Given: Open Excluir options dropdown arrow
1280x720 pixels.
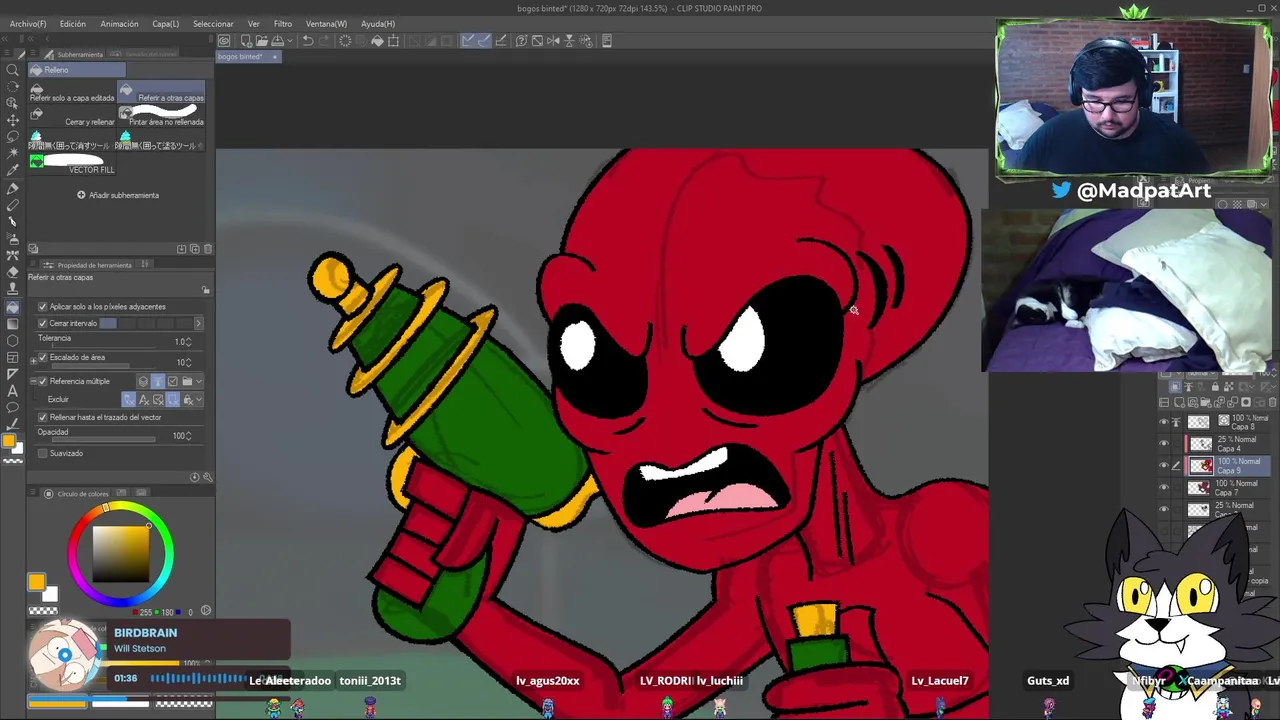Looking at the screenshot, I should (199, 400).
